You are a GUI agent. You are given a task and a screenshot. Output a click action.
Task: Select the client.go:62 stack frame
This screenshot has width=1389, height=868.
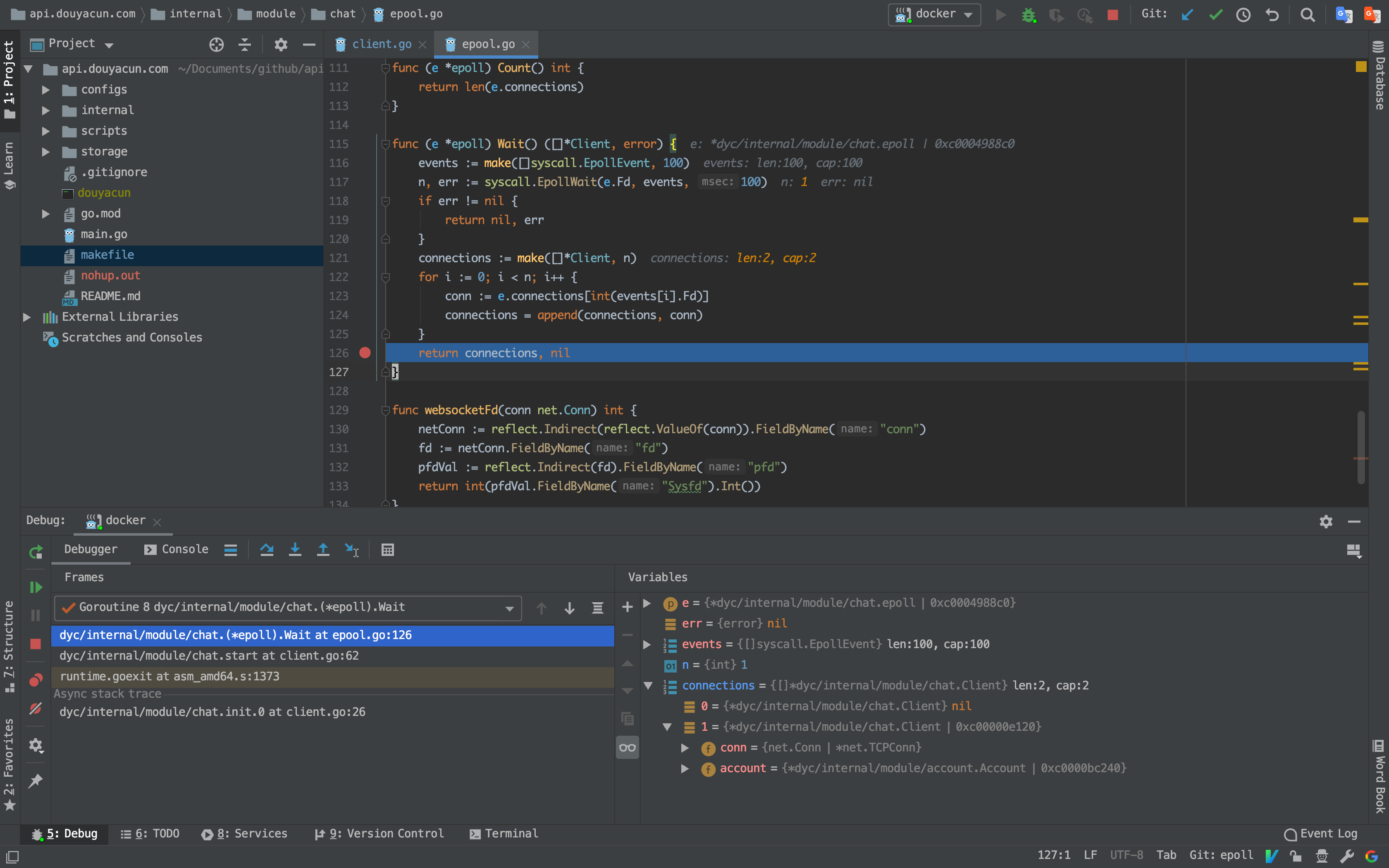209,656
